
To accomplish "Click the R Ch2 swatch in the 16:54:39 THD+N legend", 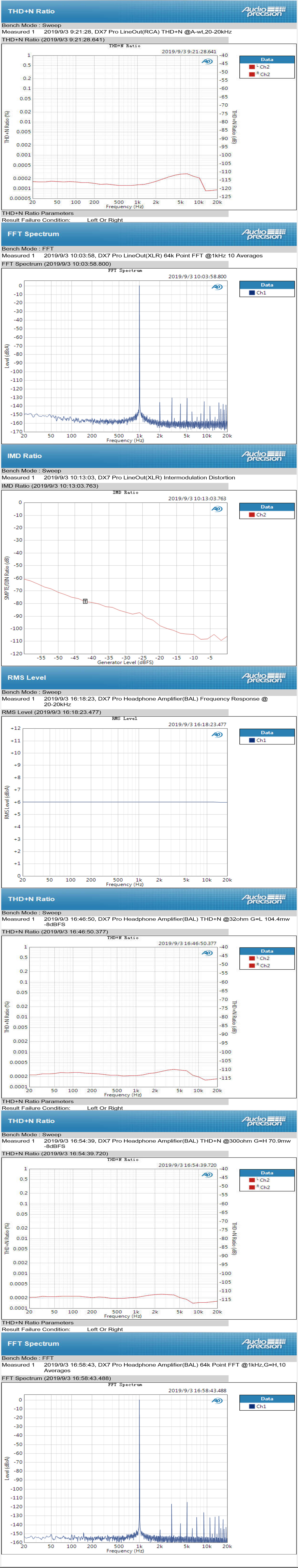I will (x=252, y=1188).
